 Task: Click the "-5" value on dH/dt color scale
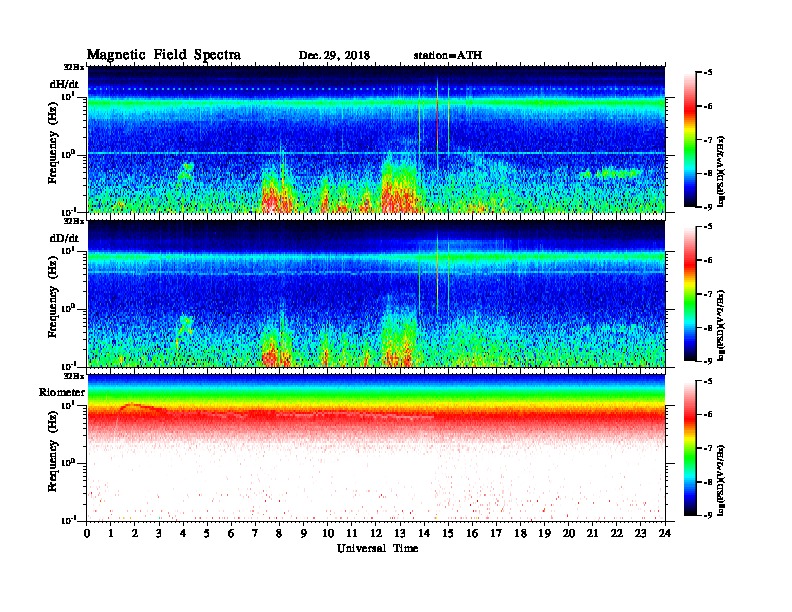(708, 73)
